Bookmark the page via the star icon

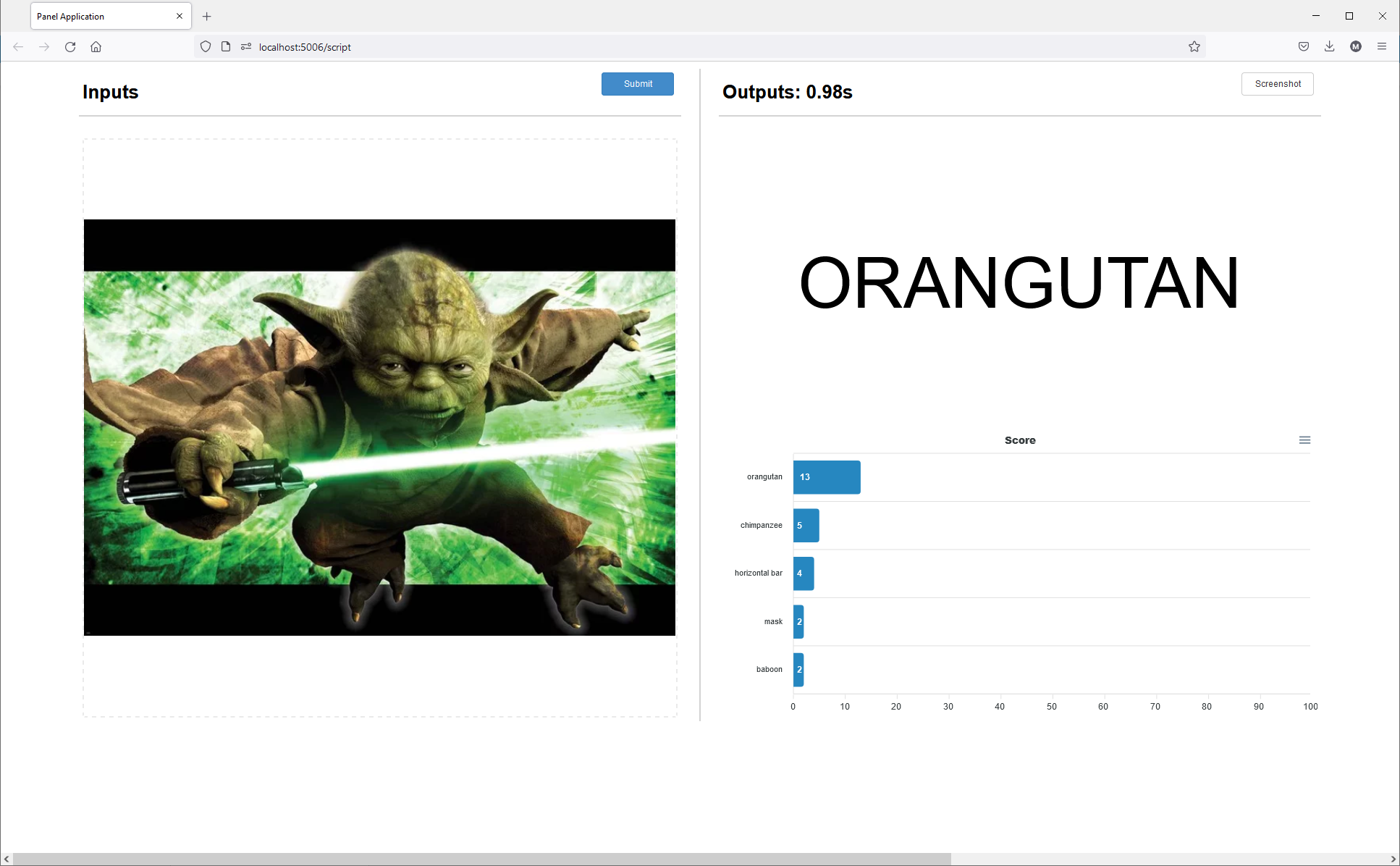(x=1194, y=46)
